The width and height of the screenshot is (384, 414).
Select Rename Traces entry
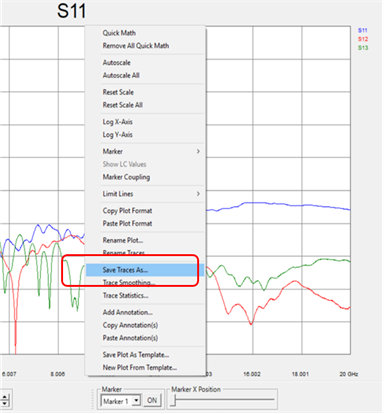coord(145,253)
